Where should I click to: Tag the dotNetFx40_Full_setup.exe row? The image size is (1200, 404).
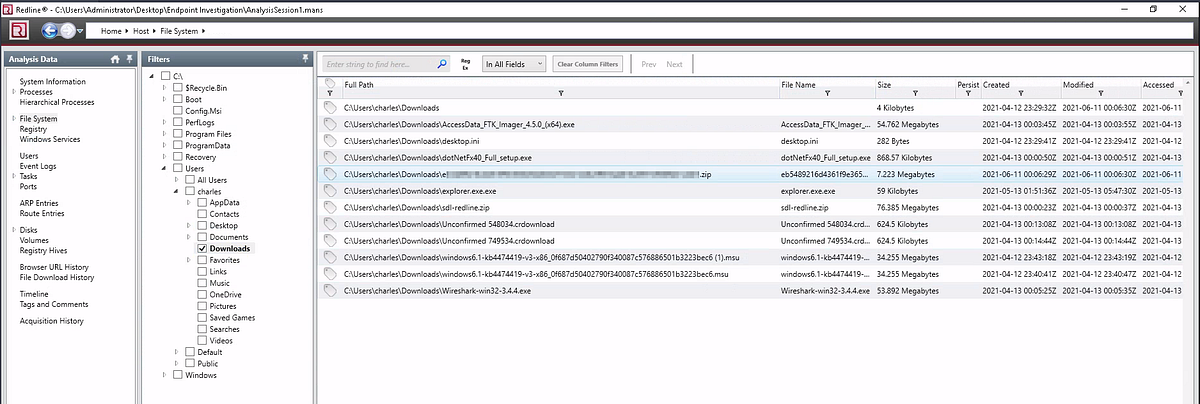pyautogui.click(x=331, y=157)
